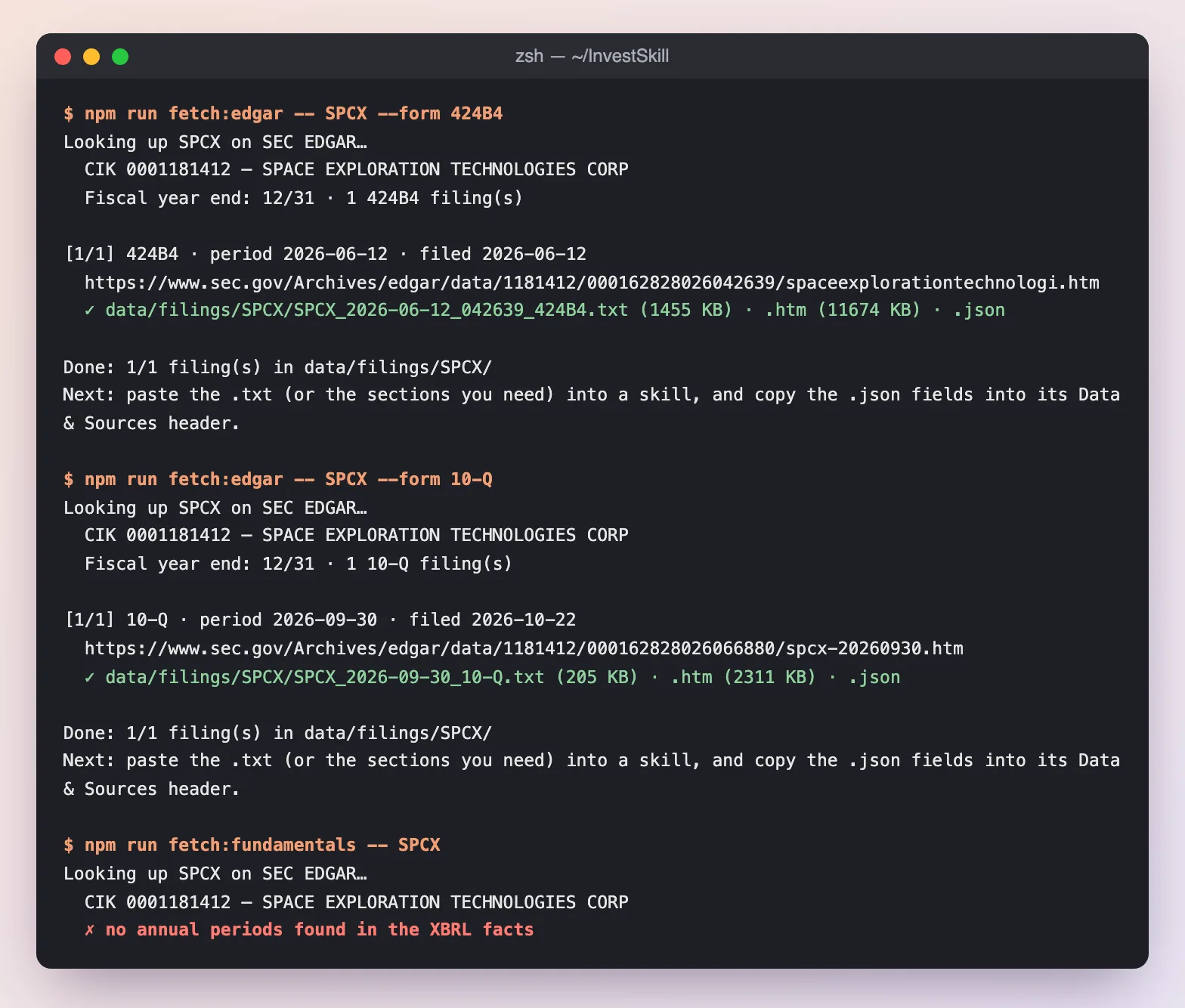Click the red X error mark icon

(89, 930)
